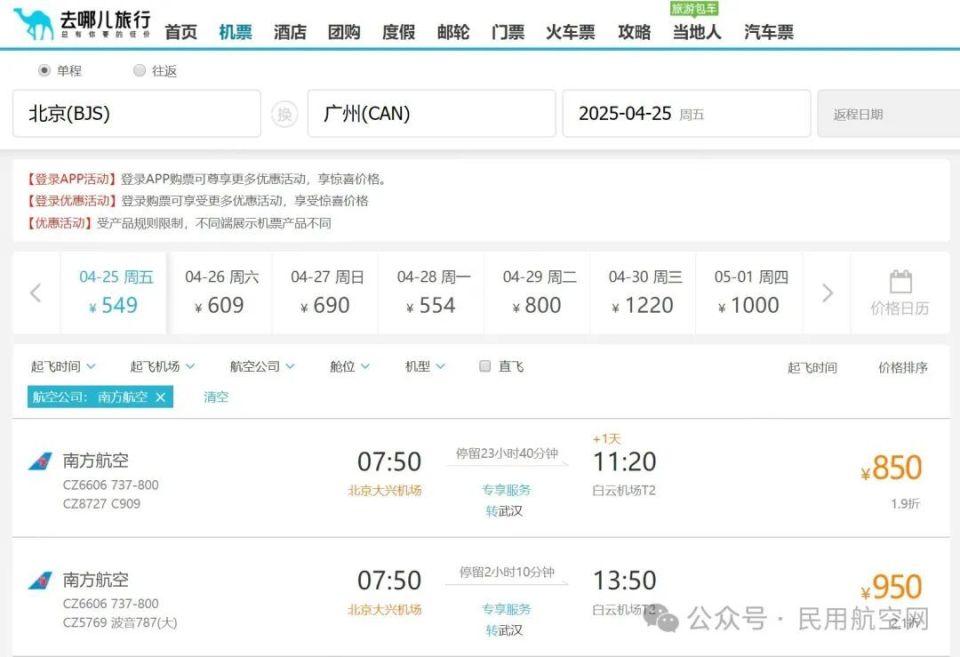Click the 1.9折 discount label
960x657 pixels.
pyautogui.click(x=906, y=504)
